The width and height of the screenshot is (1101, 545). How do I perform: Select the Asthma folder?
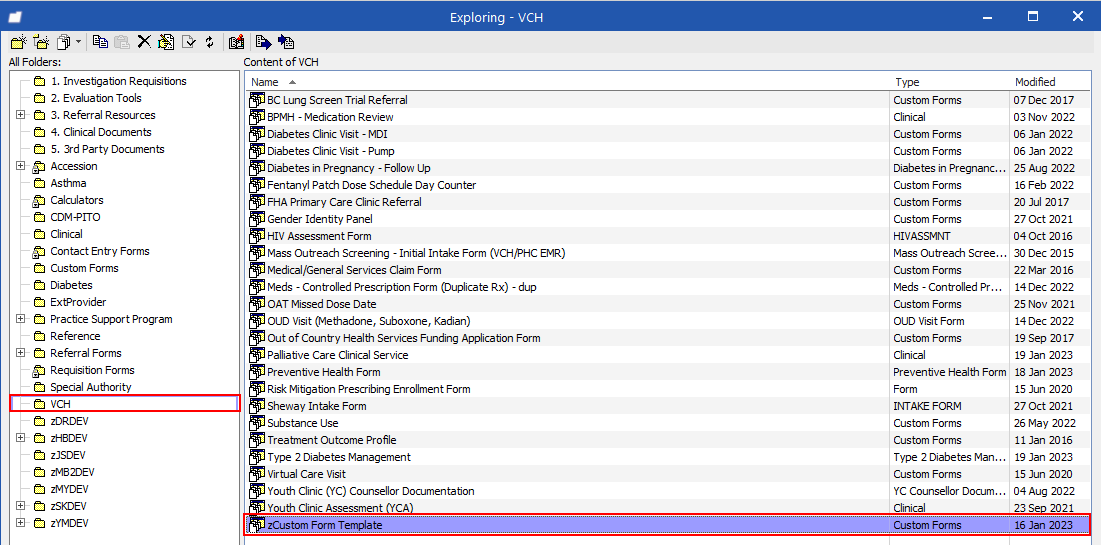69,183
